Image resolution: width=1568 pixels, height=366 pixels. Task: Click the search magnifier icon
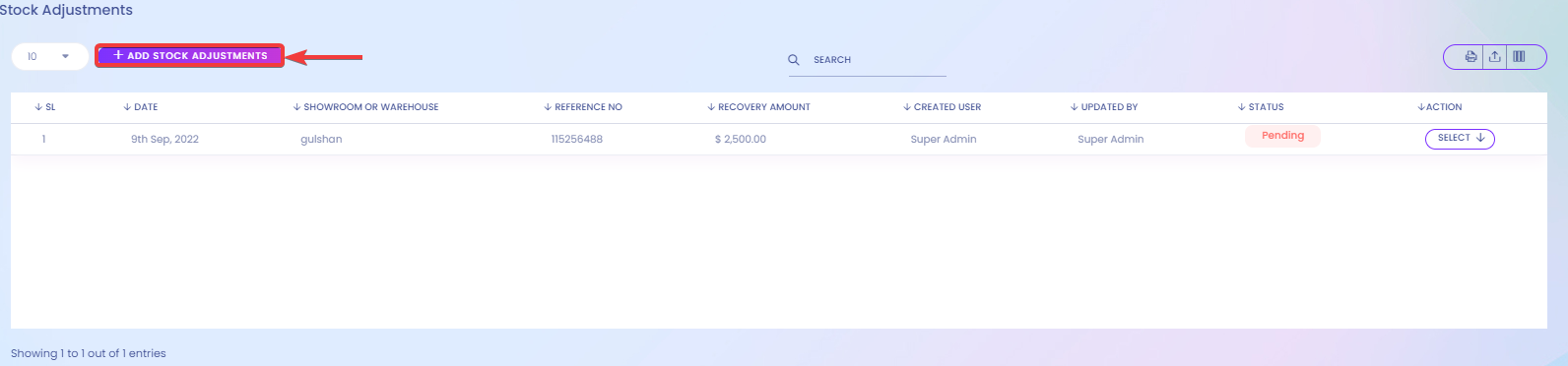[794, 60]
